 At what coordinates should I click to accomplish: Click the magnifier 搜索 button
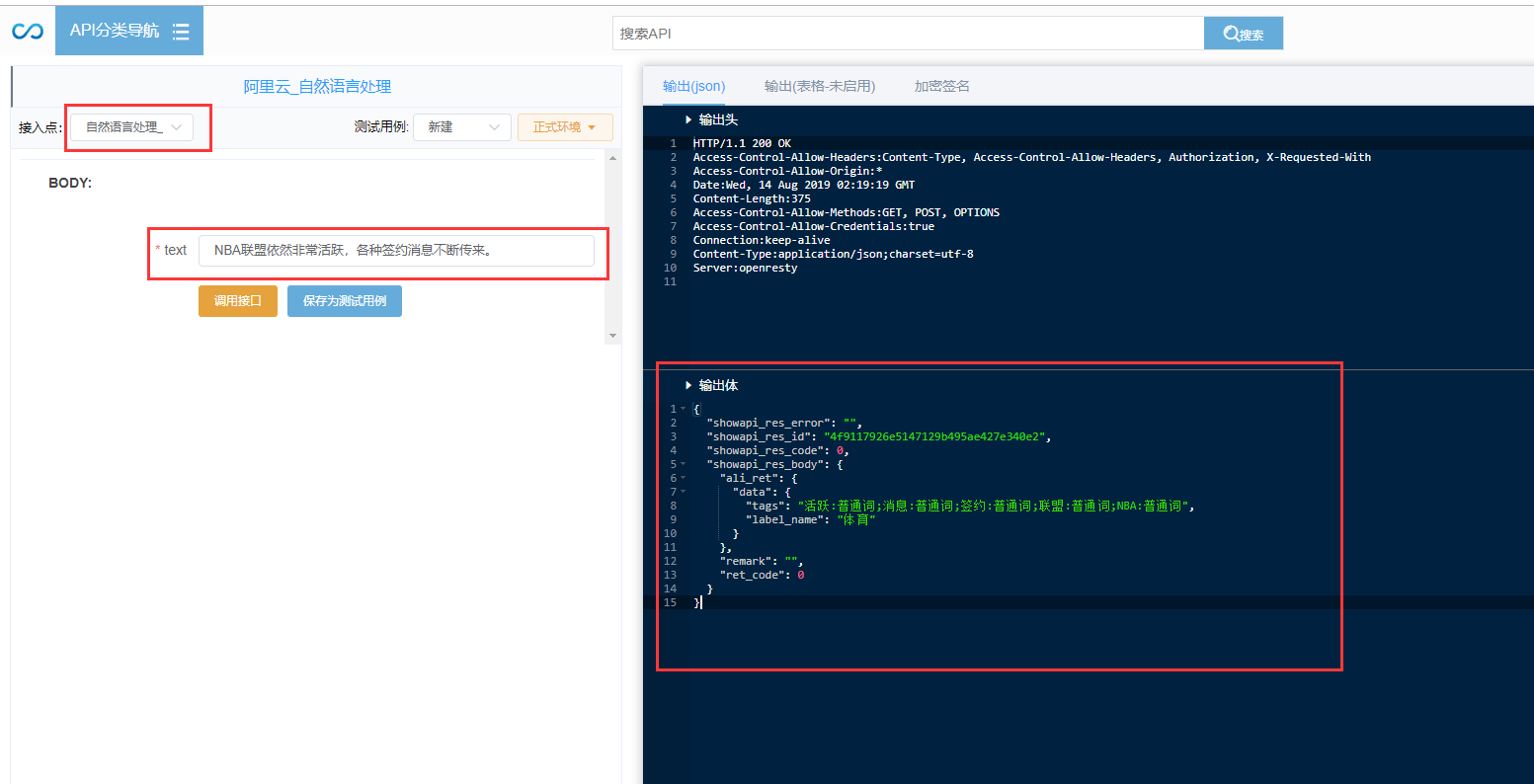1243,34
